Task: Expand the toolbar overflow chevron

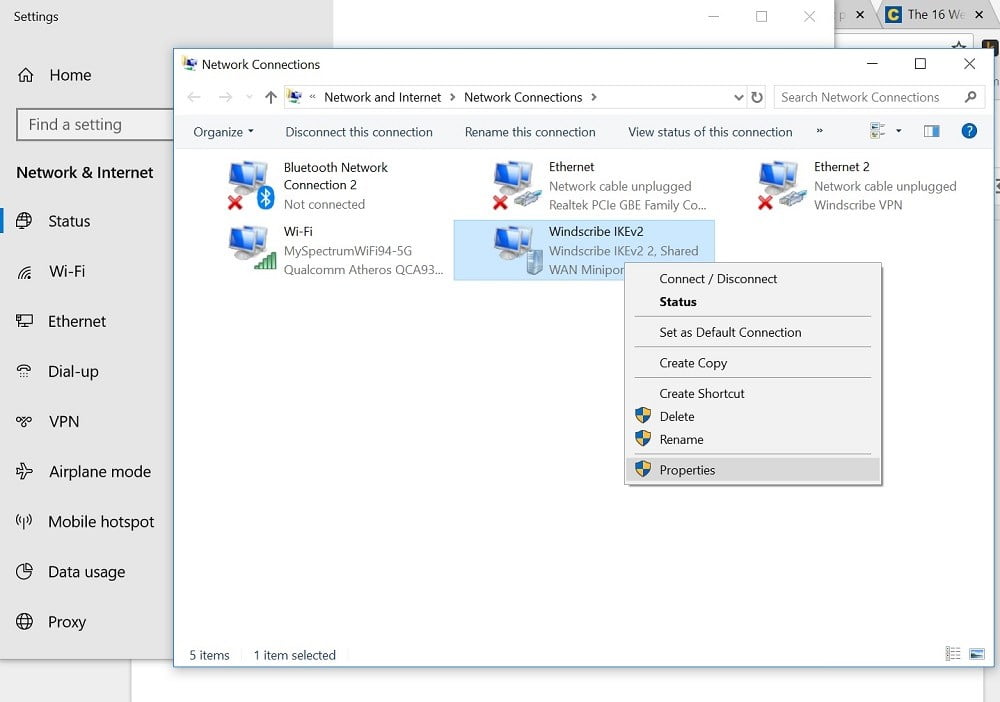Action: [x=820, y=131]
